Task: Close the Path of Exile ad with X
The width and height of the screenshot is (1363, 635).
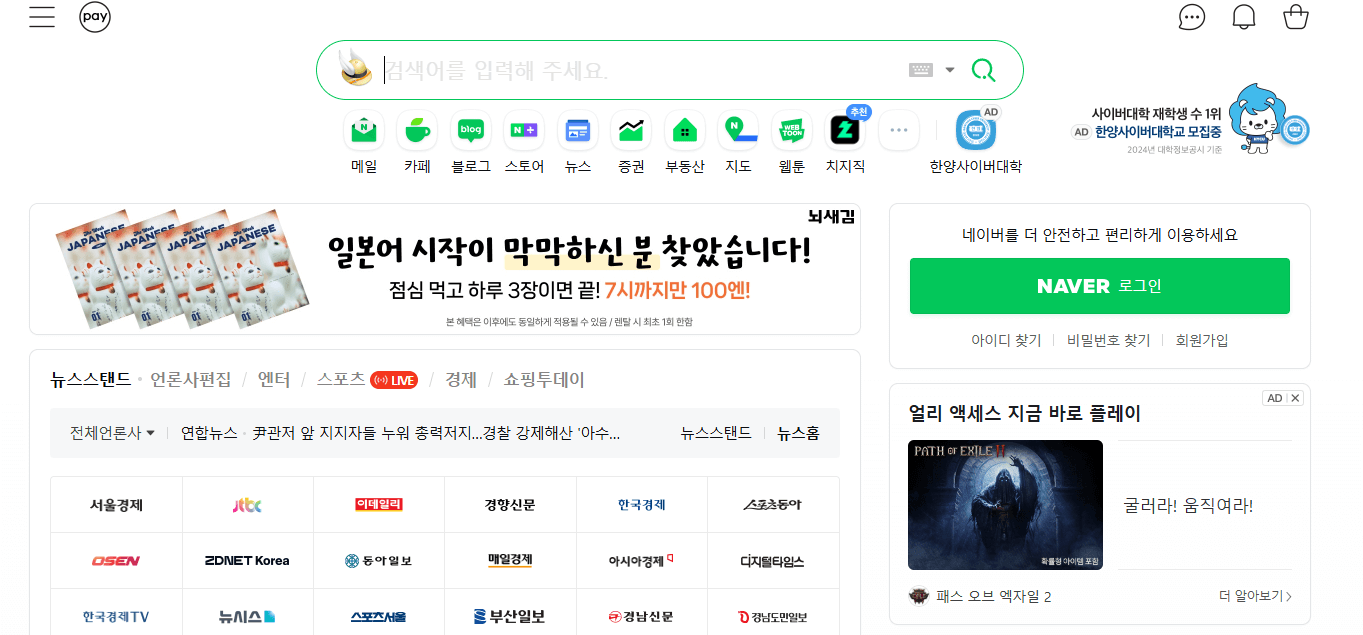Action: point(1295,398)
